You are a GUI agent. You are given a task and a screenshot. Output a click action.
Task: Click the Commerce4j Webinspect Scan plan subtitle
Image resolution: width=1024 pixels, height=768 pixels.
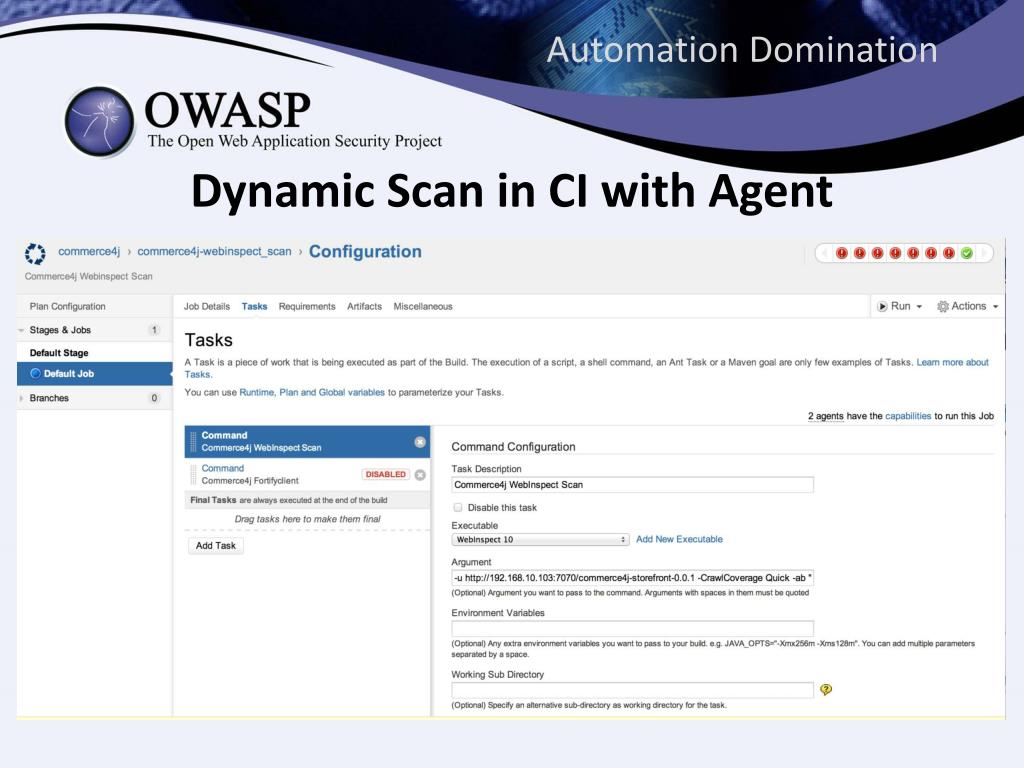tap(88, 276)
